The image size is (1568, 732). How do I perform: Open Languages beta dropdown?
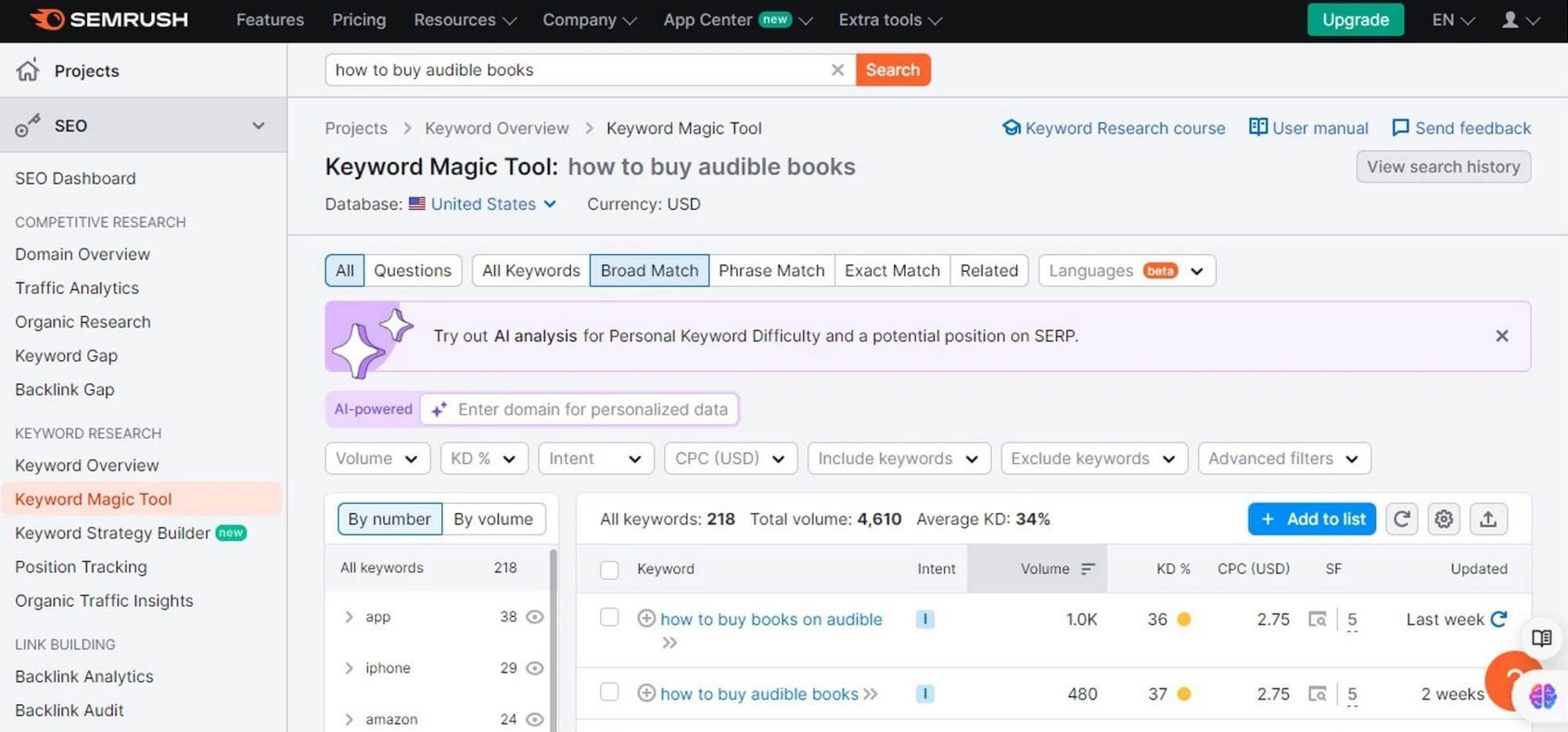[1127, 270]
